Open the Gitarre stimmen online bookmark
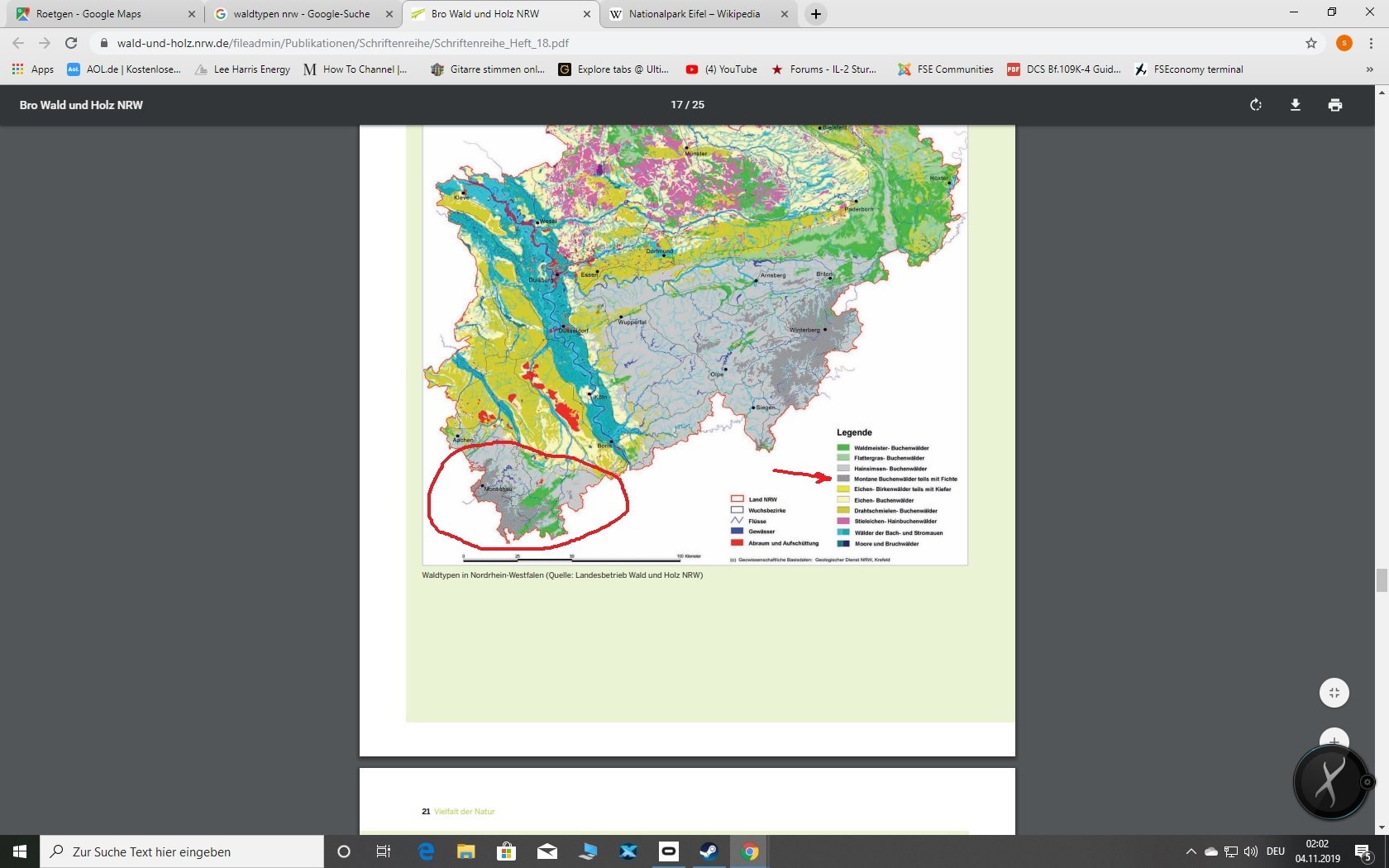This screenshot has height=868, width=1389. click(488, 69)
